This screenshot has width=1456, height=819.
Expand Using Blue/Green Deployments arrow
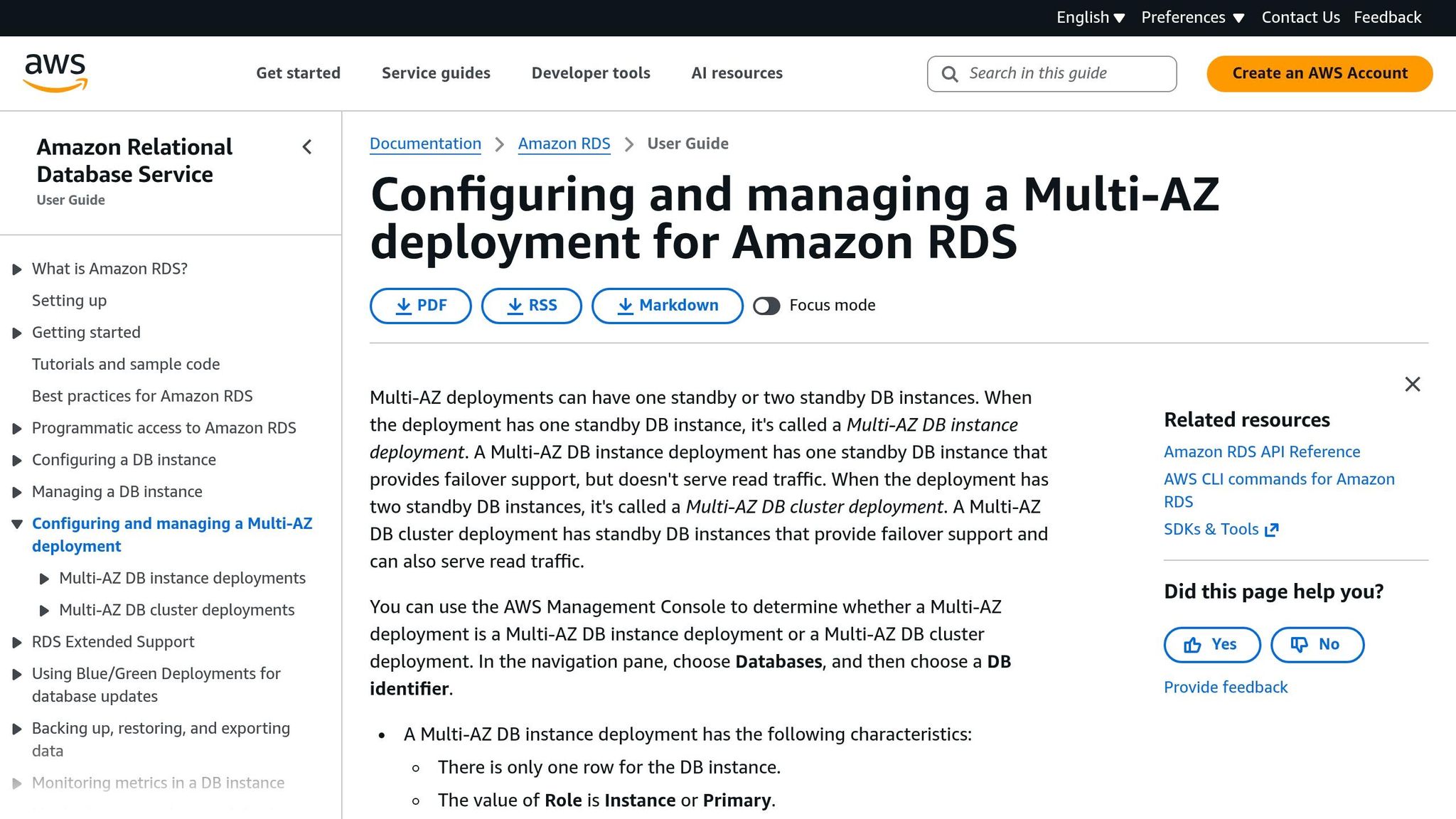pyautogui.click(x=17, y=675)
